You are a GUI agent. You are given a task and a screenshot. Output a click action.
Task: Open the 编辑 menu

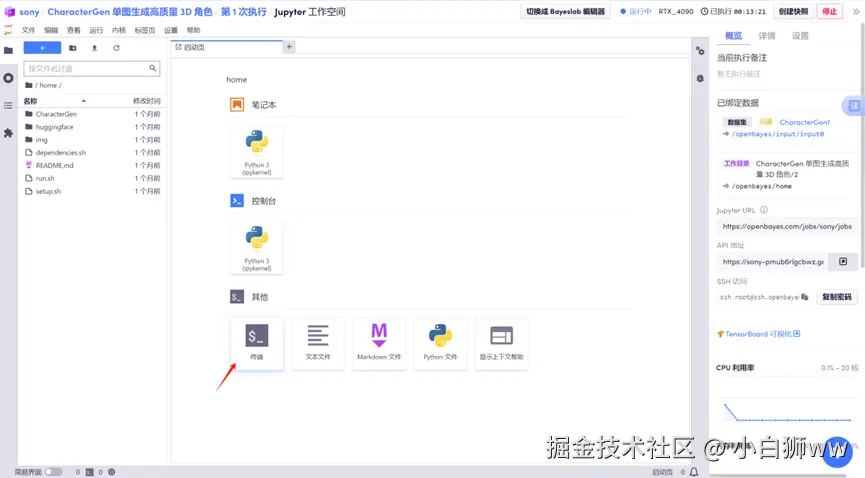pyautogui.click(x=51, y=30)
